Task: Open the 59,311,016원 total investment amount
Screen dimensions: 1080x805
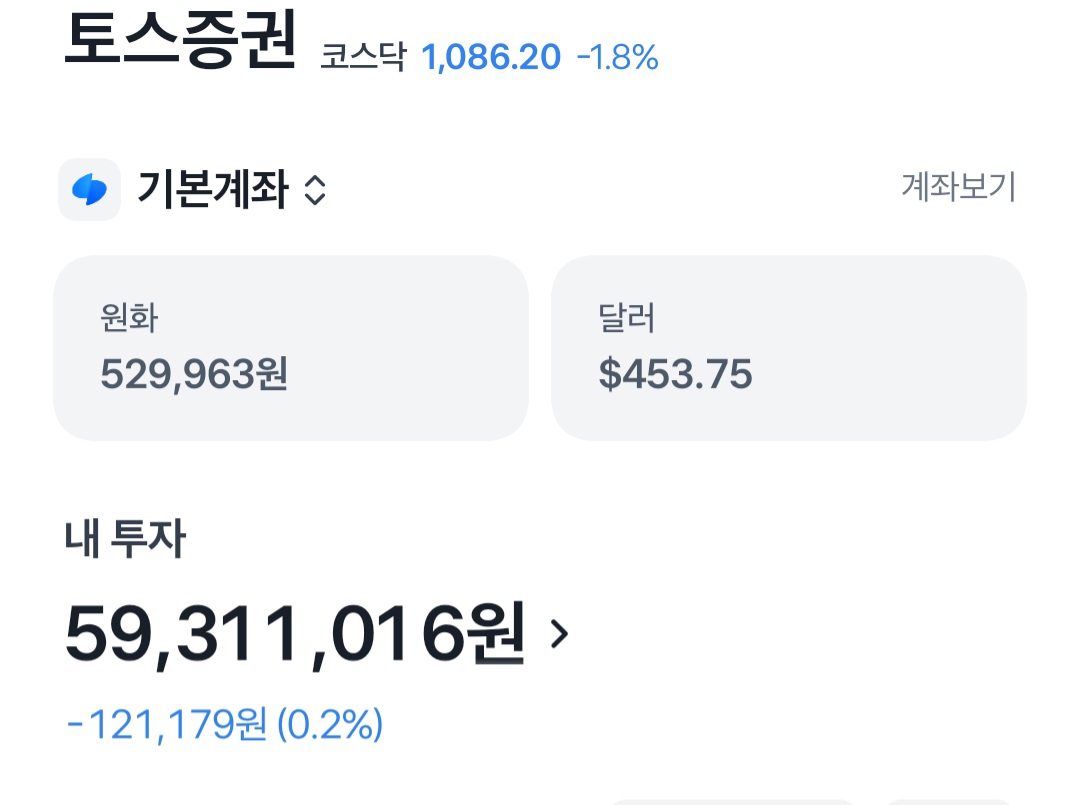Action: (x=294, y=634)
